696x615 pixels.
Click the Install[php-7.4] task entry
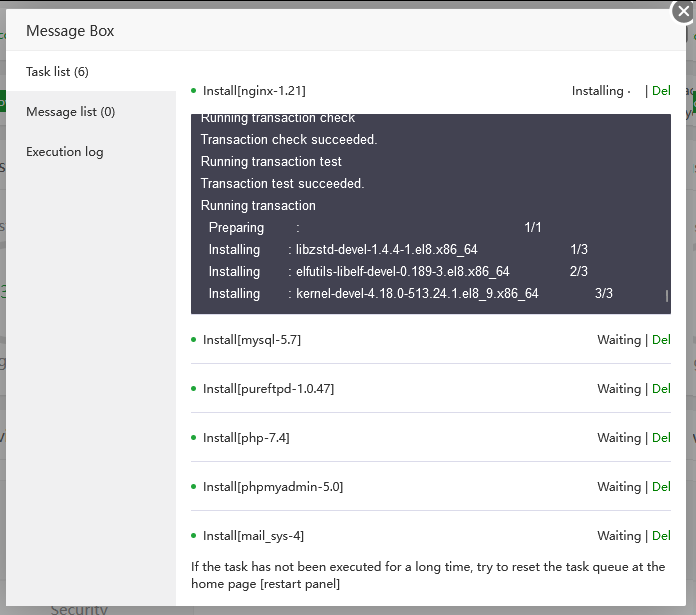[246, 438]
